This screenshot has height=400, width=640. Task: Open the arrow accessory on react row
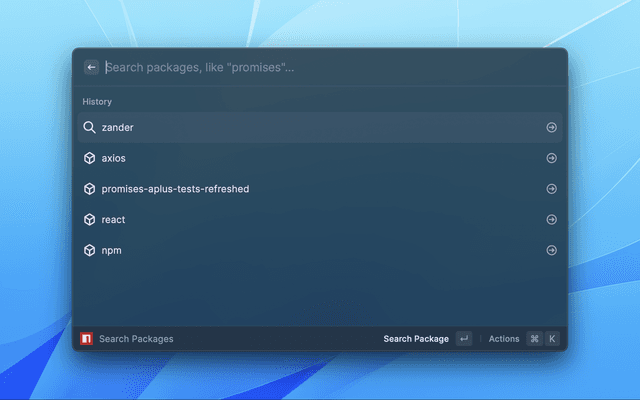point(551,220)
